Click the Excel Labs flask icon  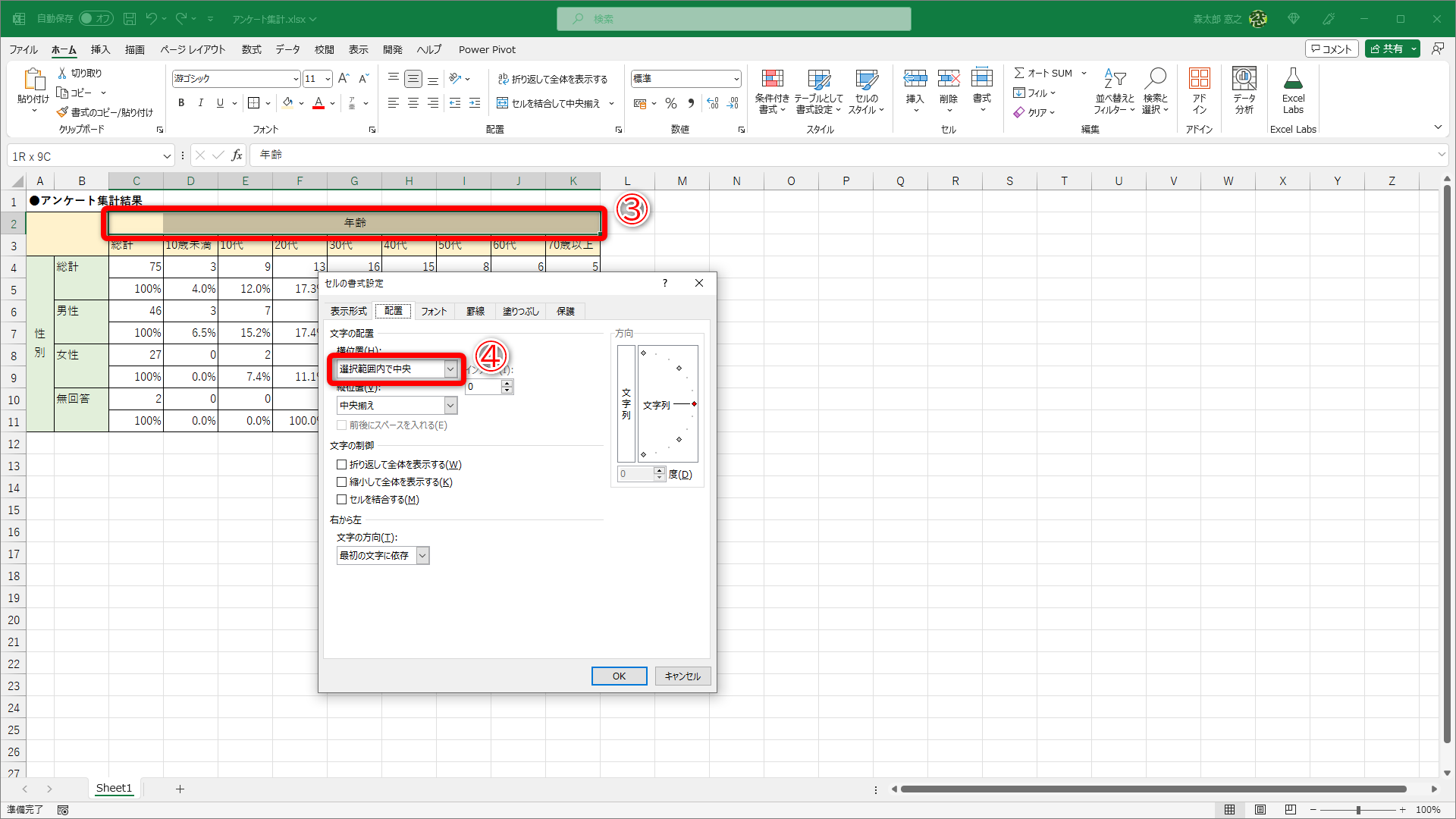tap(1293, 79)
